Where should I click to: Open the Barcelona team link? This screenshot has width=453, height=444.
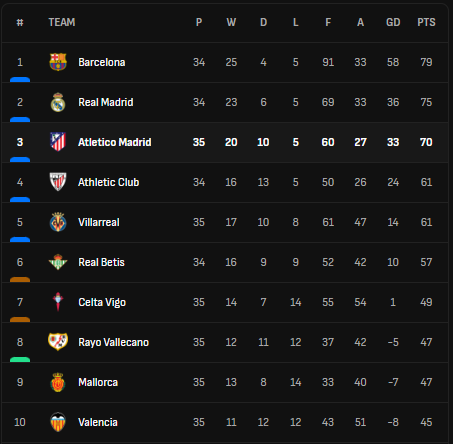point(102,62)
